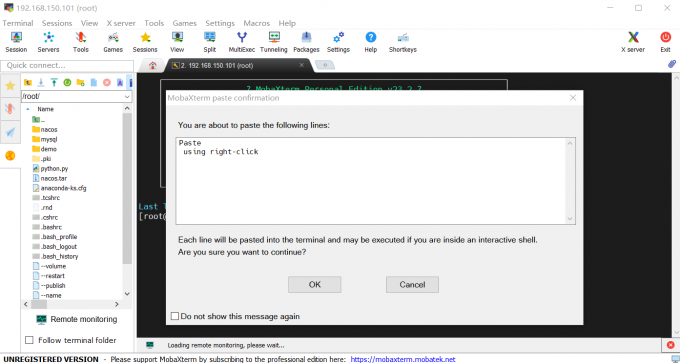Click the SFTP upload file icon
This screenshot has height=363, width=680.
(54, 82)
